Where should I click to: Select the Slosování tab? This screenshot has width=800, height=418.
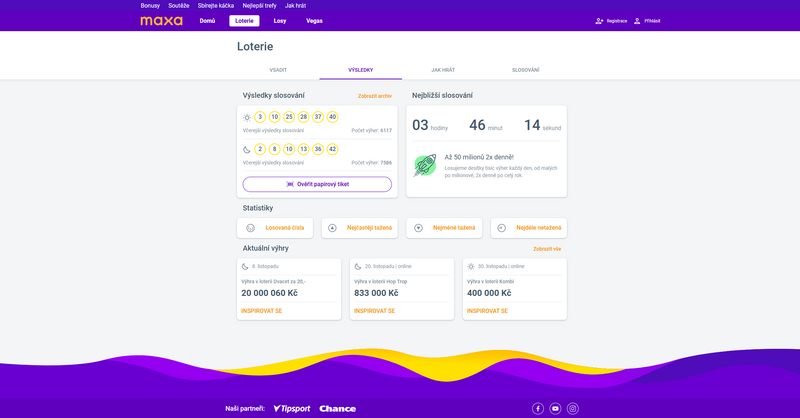525,70
